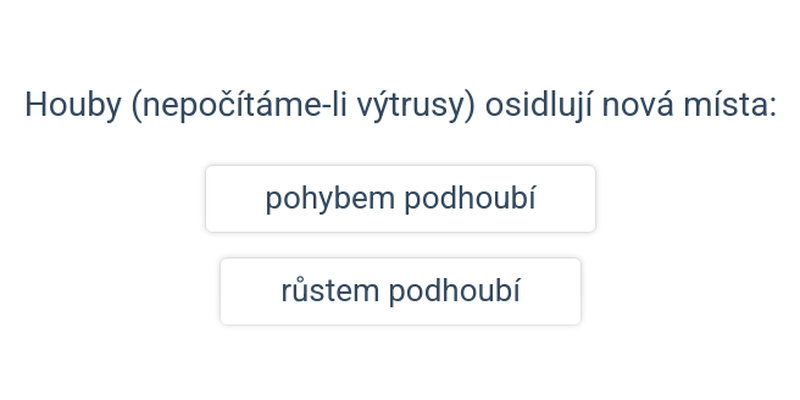
Task: Select the answer 'růstem podhoubí'
Action: tap(400, 291)
